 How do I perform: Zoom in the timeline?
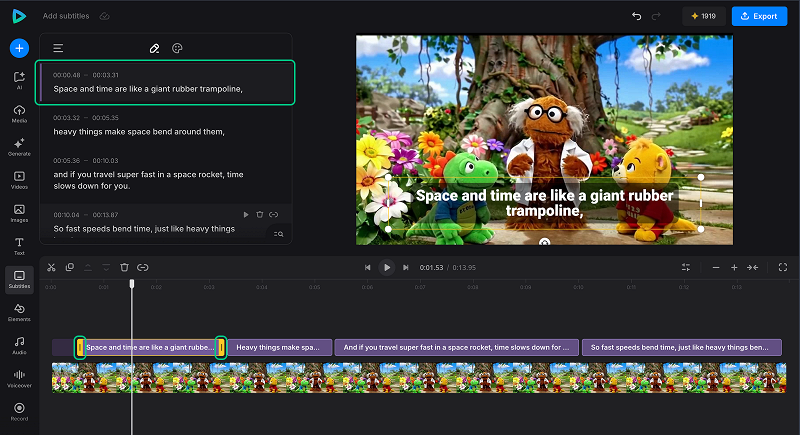(x=734, y=267)
